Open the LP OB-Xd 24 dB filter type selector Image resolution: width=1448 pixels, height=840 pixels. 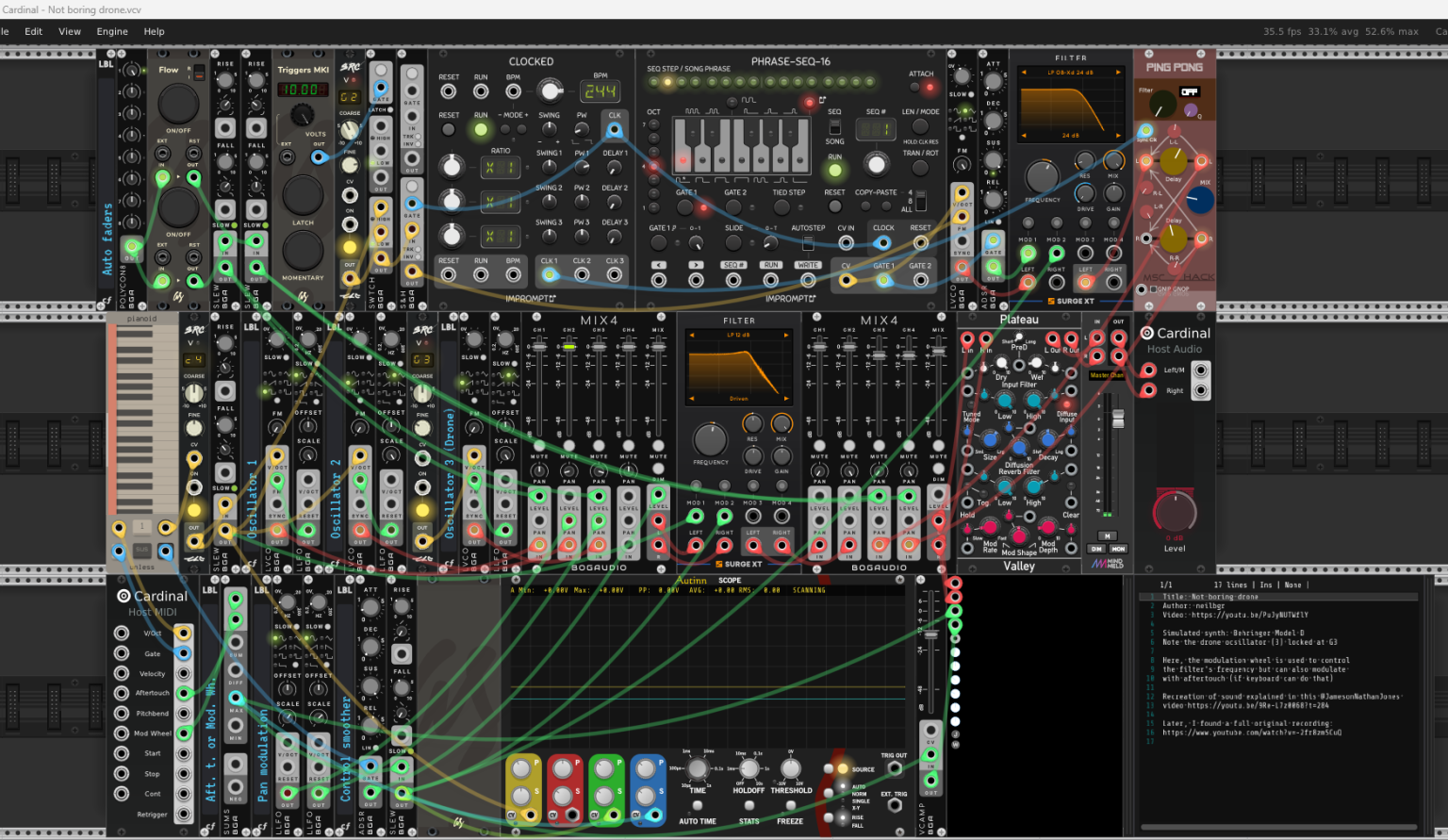1070,73
